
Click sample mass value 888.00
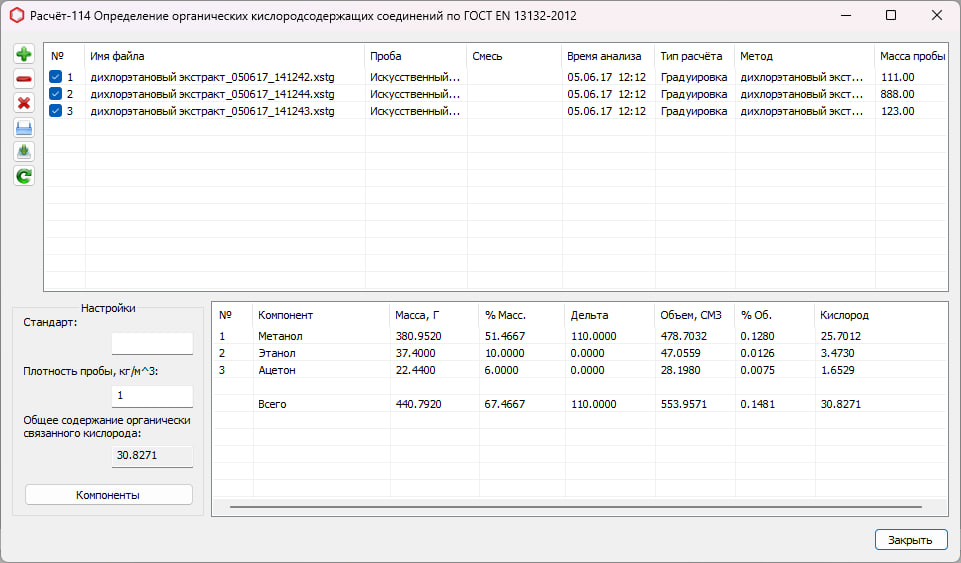point(897,94)
